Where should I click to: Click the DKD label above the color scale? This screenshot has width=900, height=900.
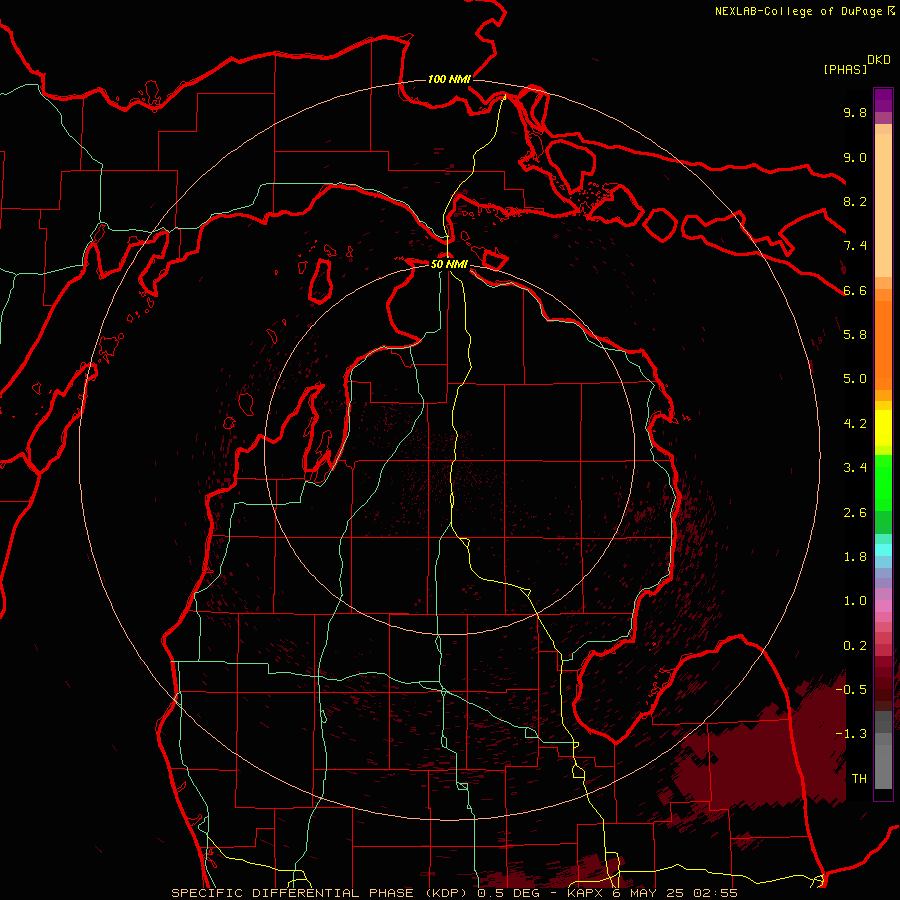click(x=878, y=60)
